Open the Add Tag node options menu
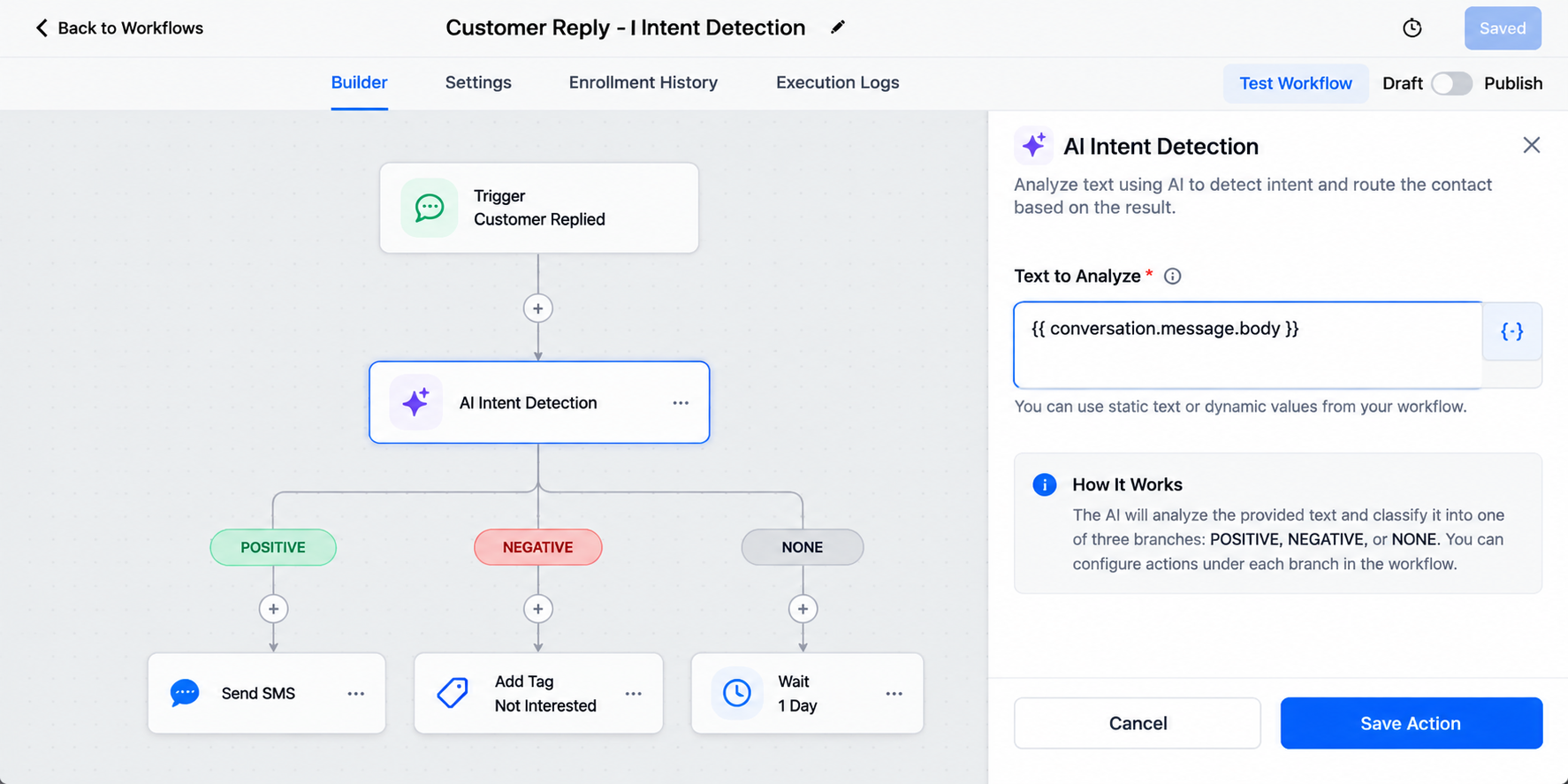Image resolution: width=1568 pixels, height=784 pixels. (634, 694)
